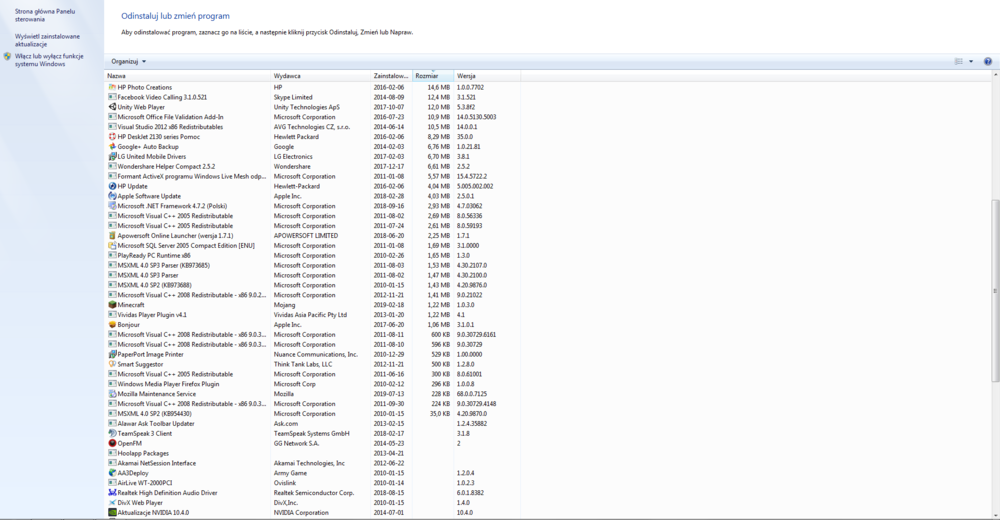This screenshot has height=520, width=1000.
Task: Click the Aktualizacje NVIDIA 10.4.0 icon
Action: tap(112, 512)
